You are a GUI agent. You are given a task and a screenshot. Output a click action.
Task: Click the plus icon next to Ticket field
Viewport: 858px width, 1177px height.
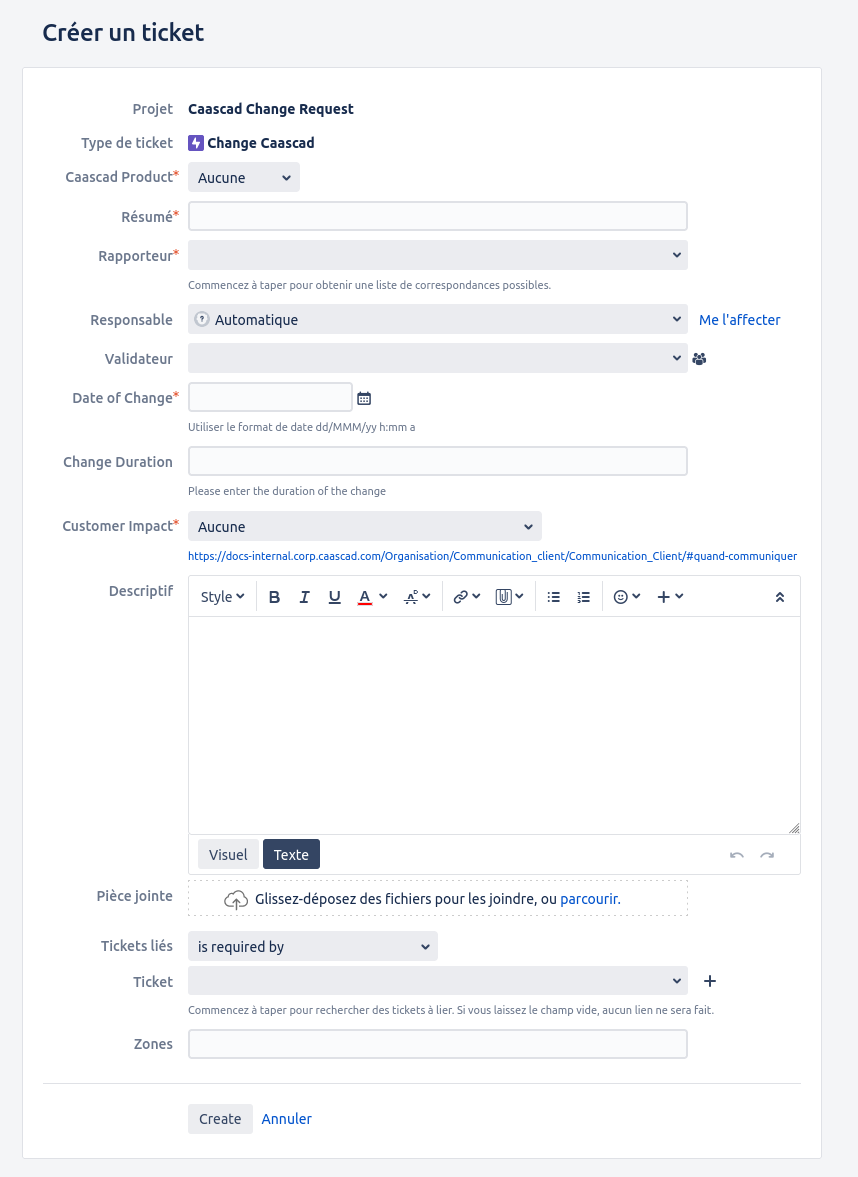[709, 981]
